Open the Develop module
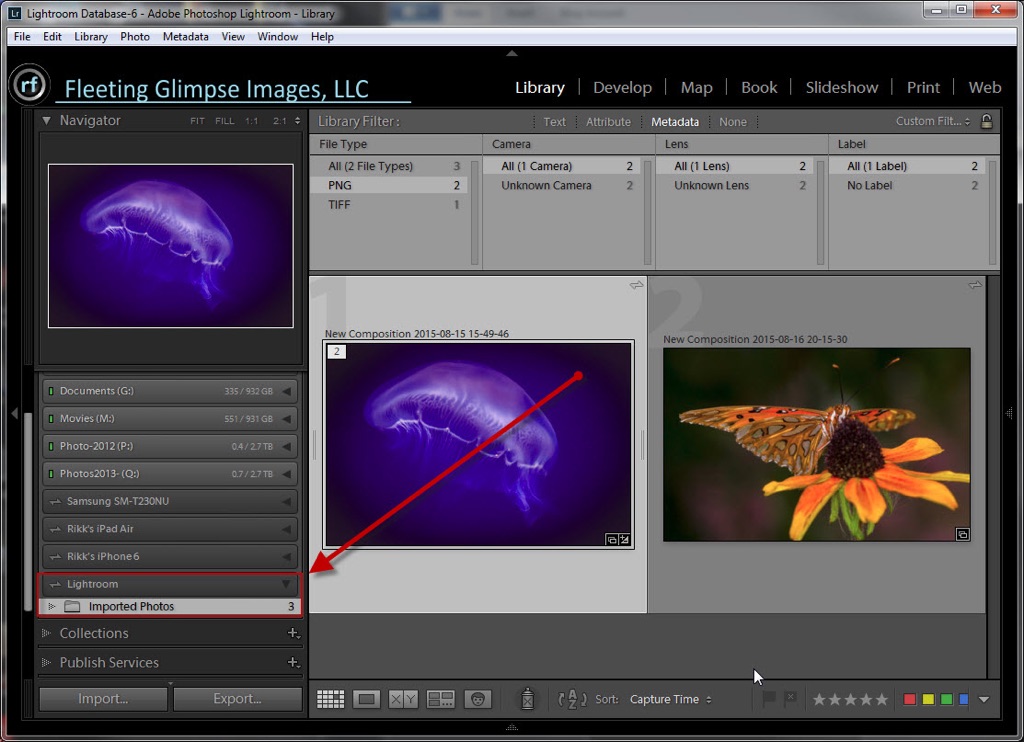The image size is (1024, 742). [622, 87]
